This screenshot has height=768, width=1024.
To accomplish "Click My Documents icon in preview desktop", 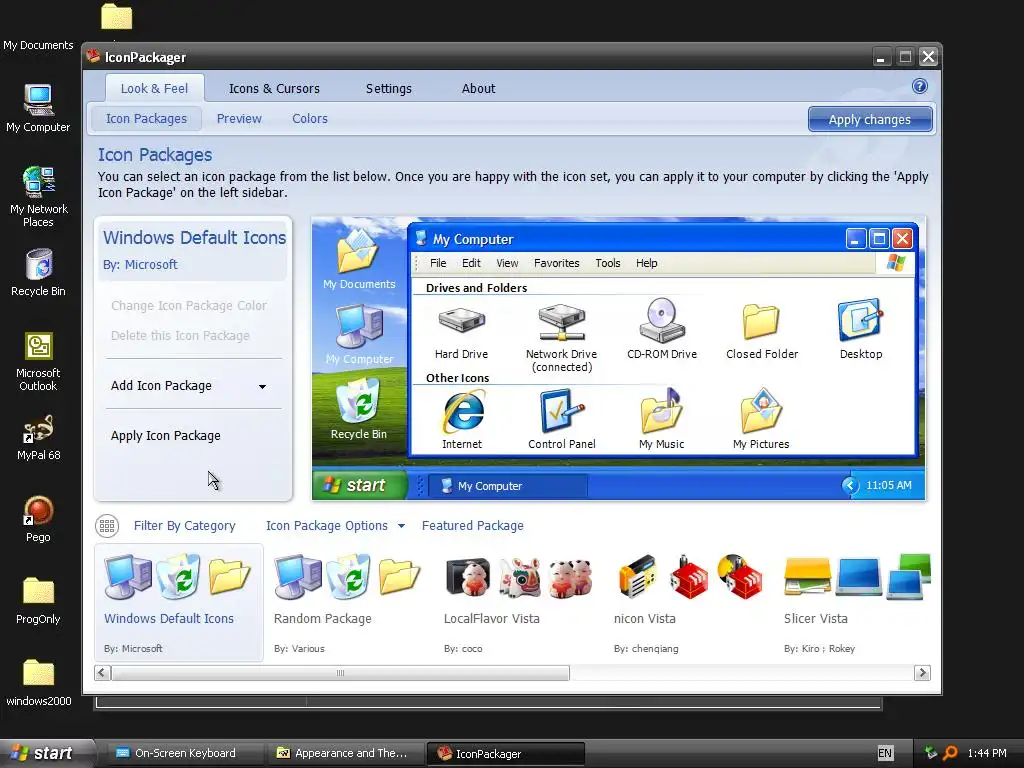I will coord(359,251).
